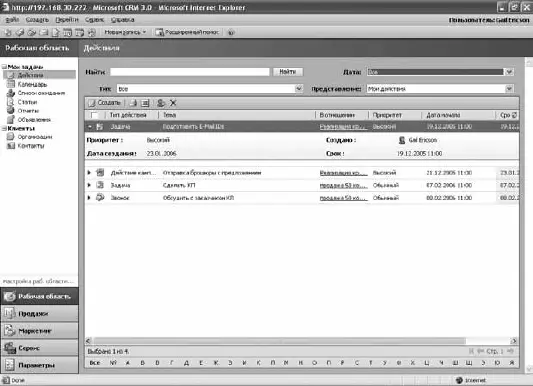The width and height of the screenshot is (533, 386).
Task: Click the horizontal scrollbar below the grid
Action: (x=302, y=341)
